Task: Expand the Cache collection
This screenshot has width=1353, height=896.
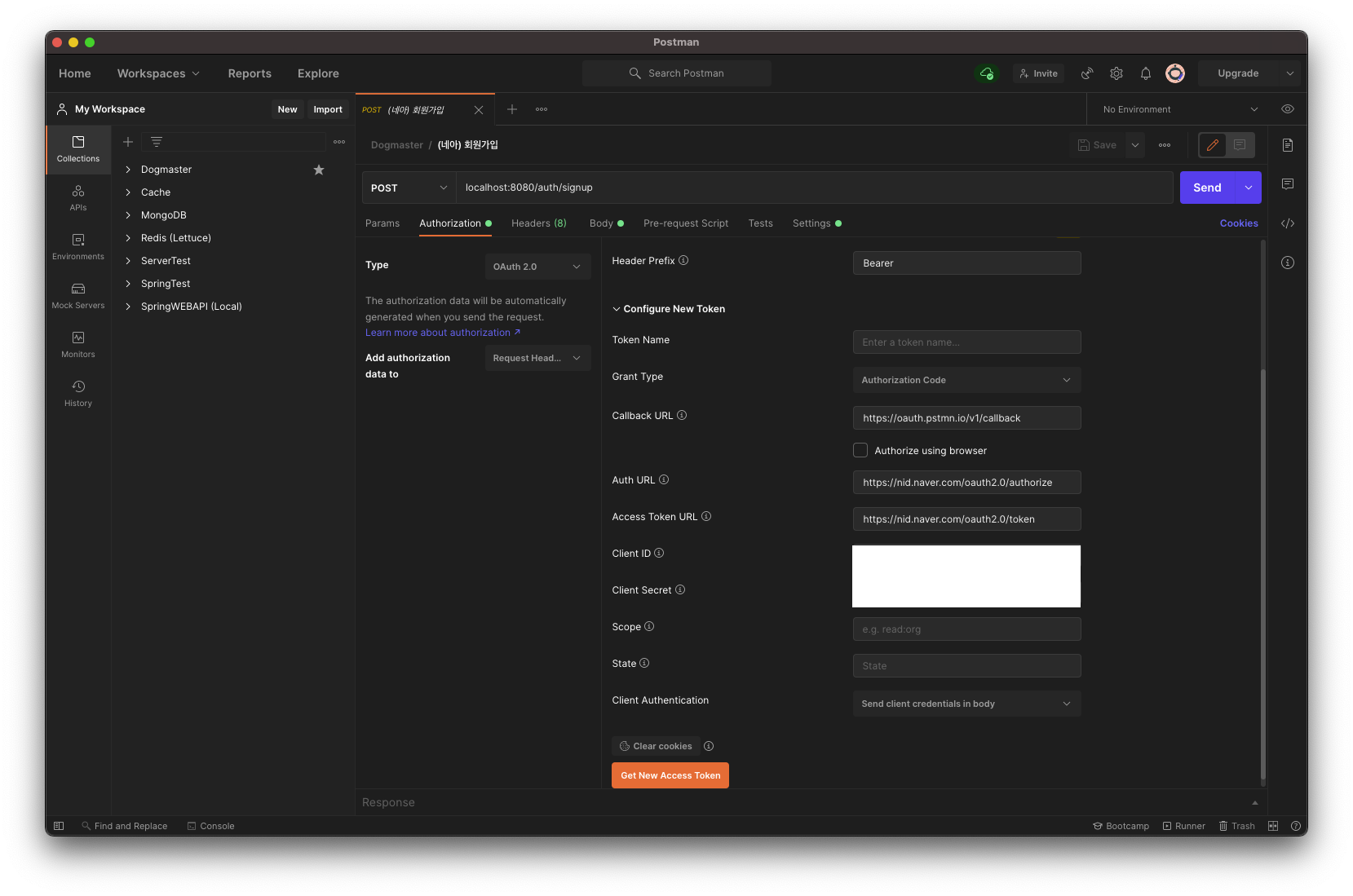Action: [128, 192]
